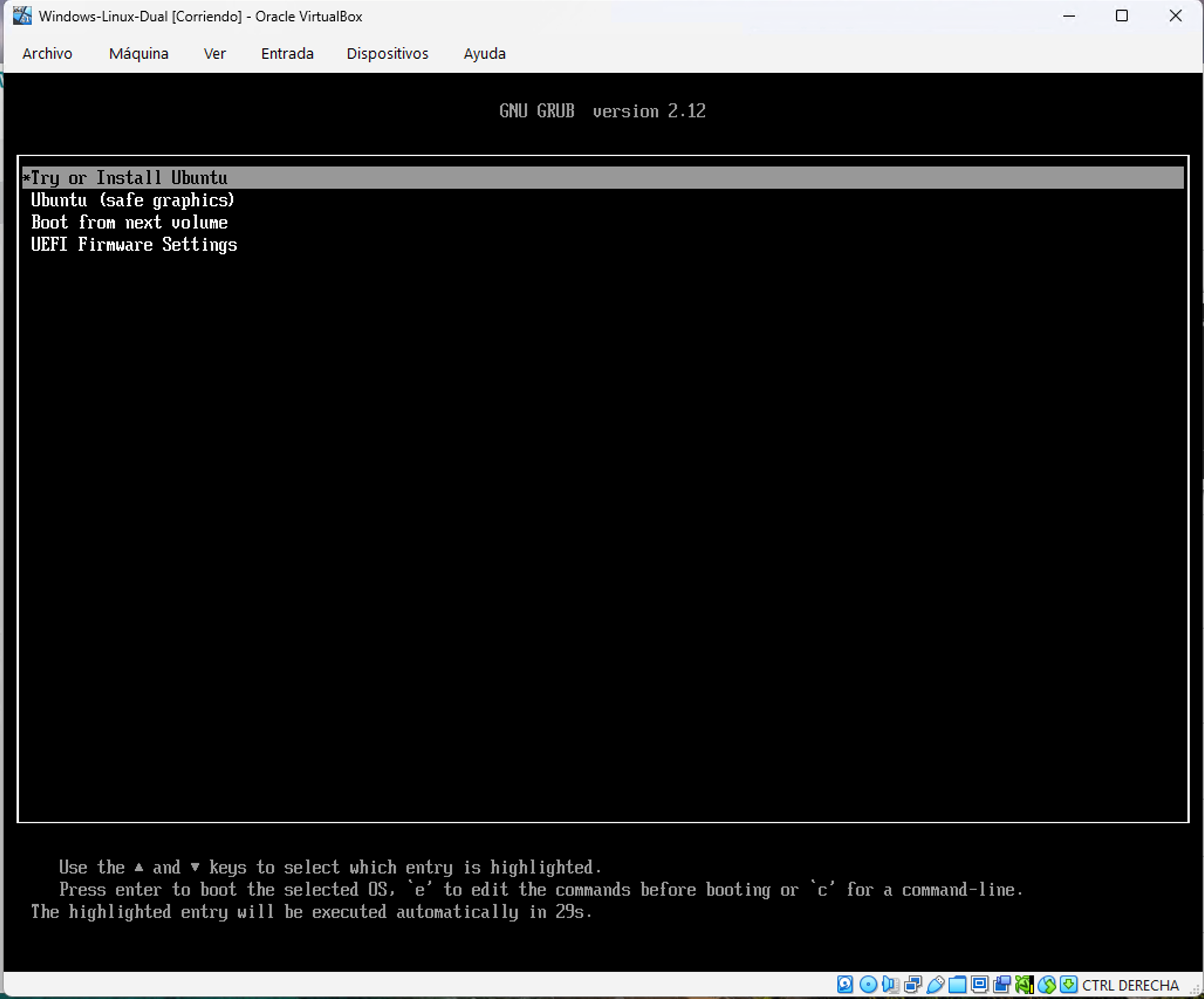Close the VirtualBox window
The image size is (1204, 999).
click(x=1175, y=16)
